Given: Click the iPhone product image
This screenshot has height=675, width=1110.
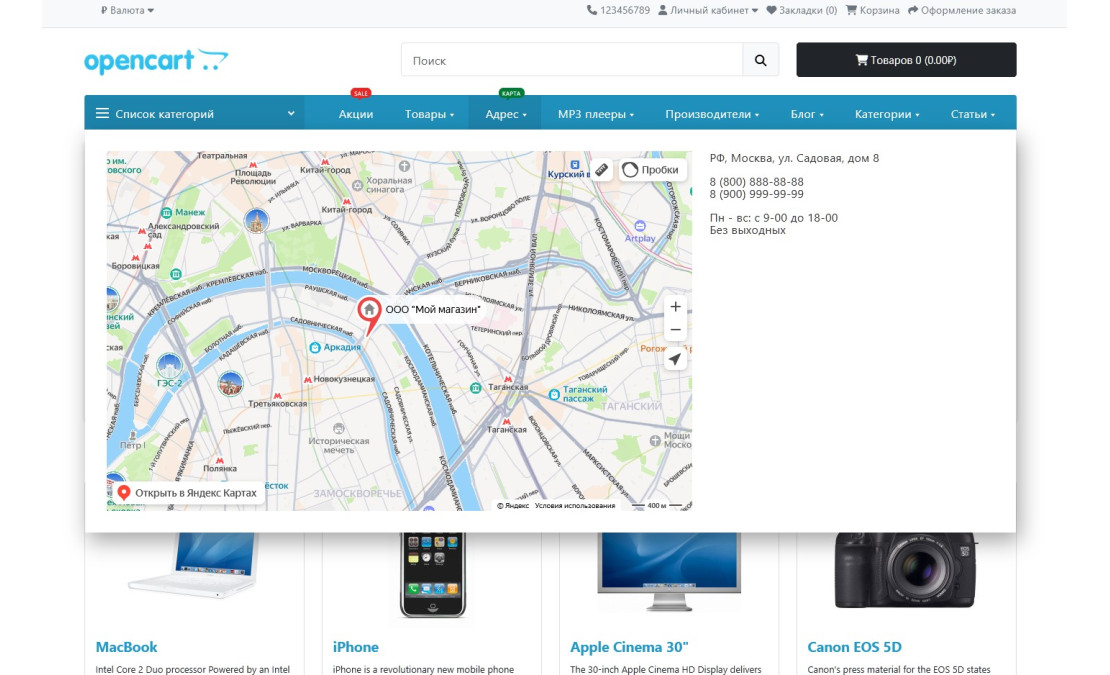Looking at the screenshot, I should 433,575.
